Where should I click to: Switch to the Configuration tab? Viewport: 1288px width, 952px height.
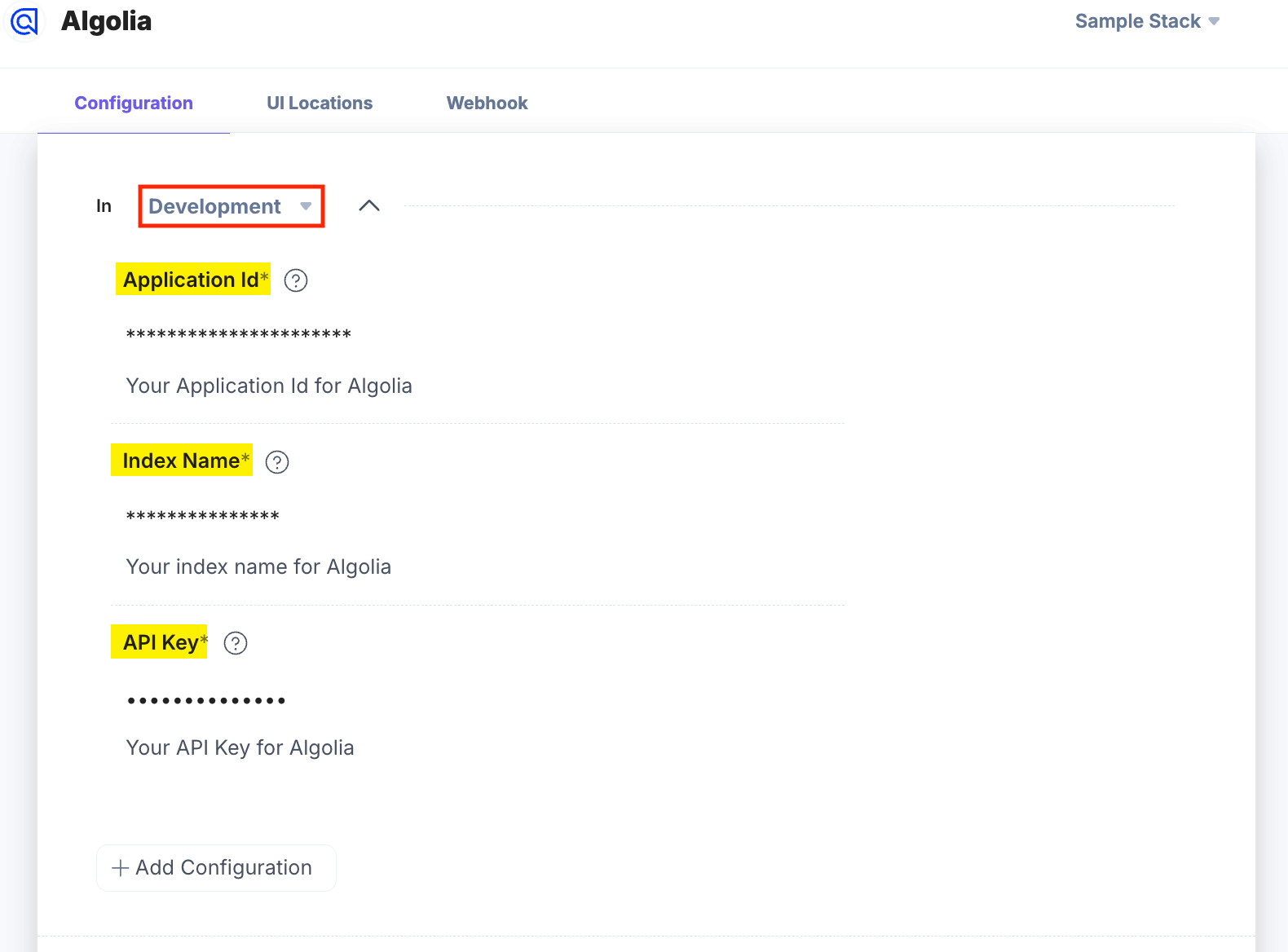[x=134, y=103]
